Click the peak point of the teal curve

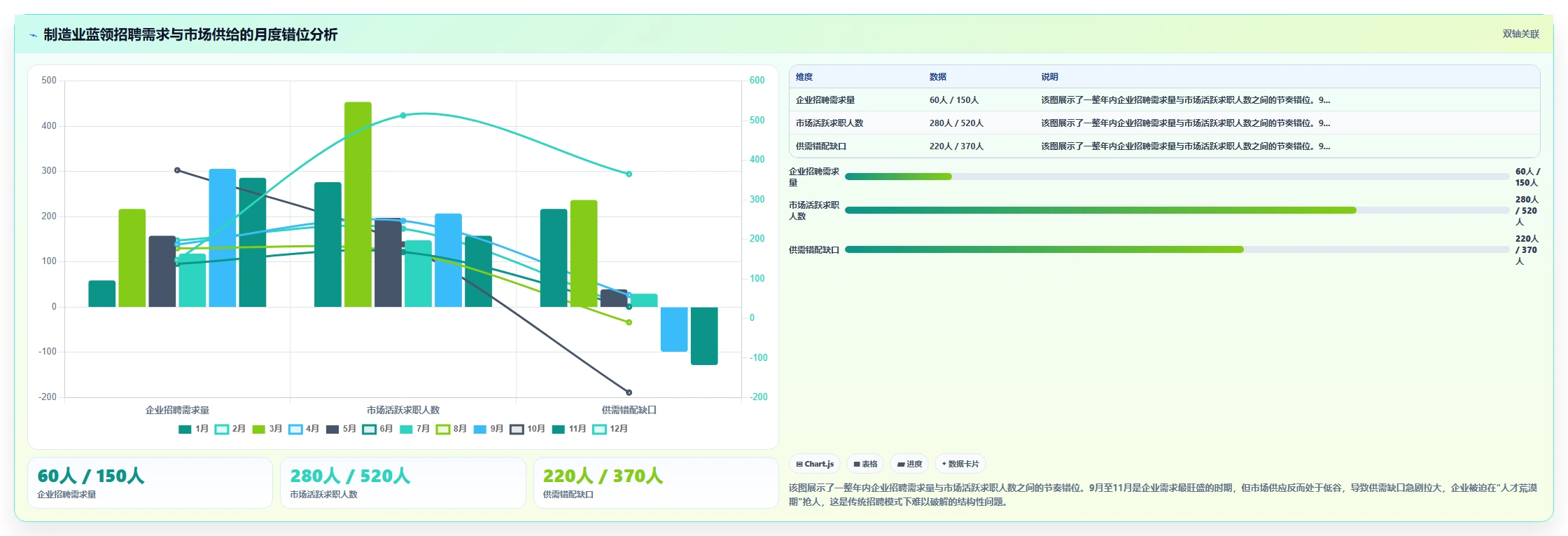(x=403, y=116)
